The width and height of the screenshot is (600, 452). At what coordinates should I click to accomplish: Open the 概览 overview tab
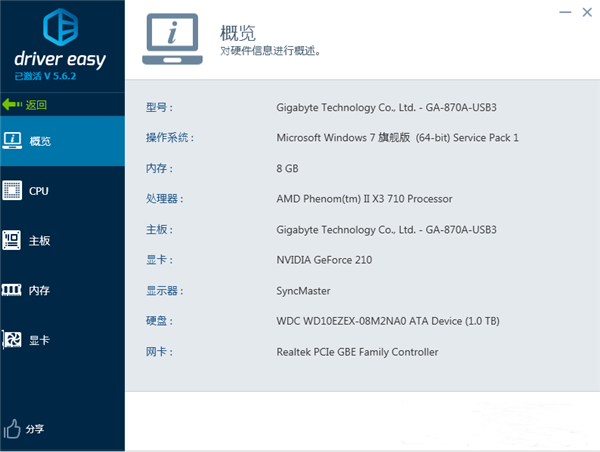point(62,141)
